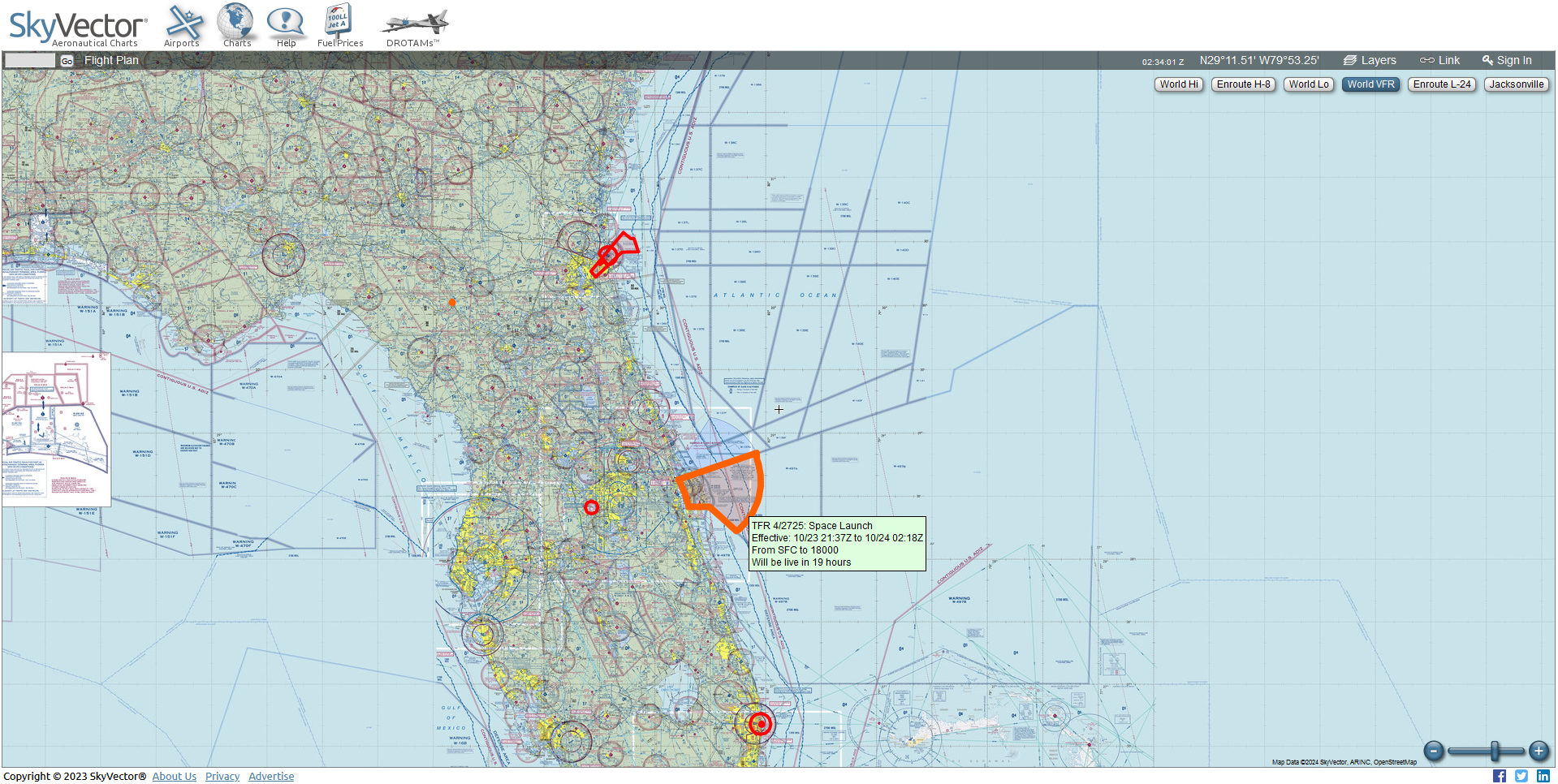Switch to World Lo chart
This screenshot has width=1558, height=784.
pos(1309,84)
